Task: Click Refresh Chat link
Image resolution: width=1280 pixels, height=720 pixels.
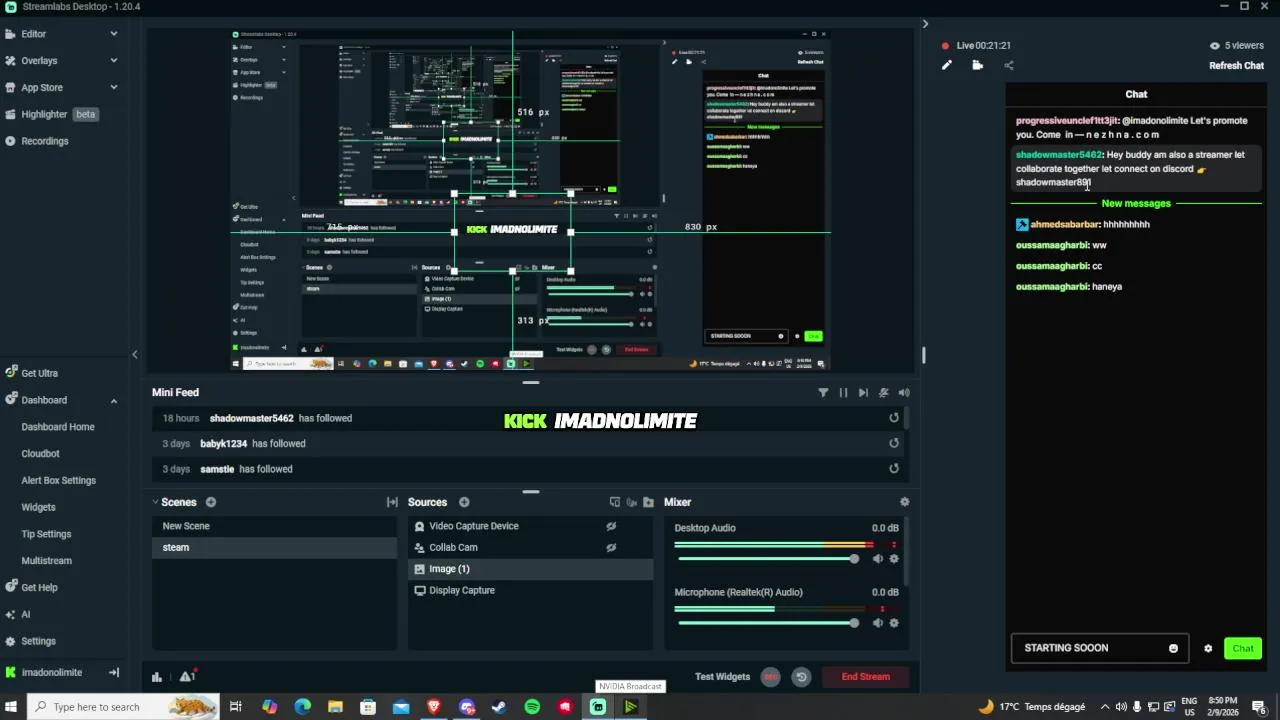Action: [x=1236, y=66]
